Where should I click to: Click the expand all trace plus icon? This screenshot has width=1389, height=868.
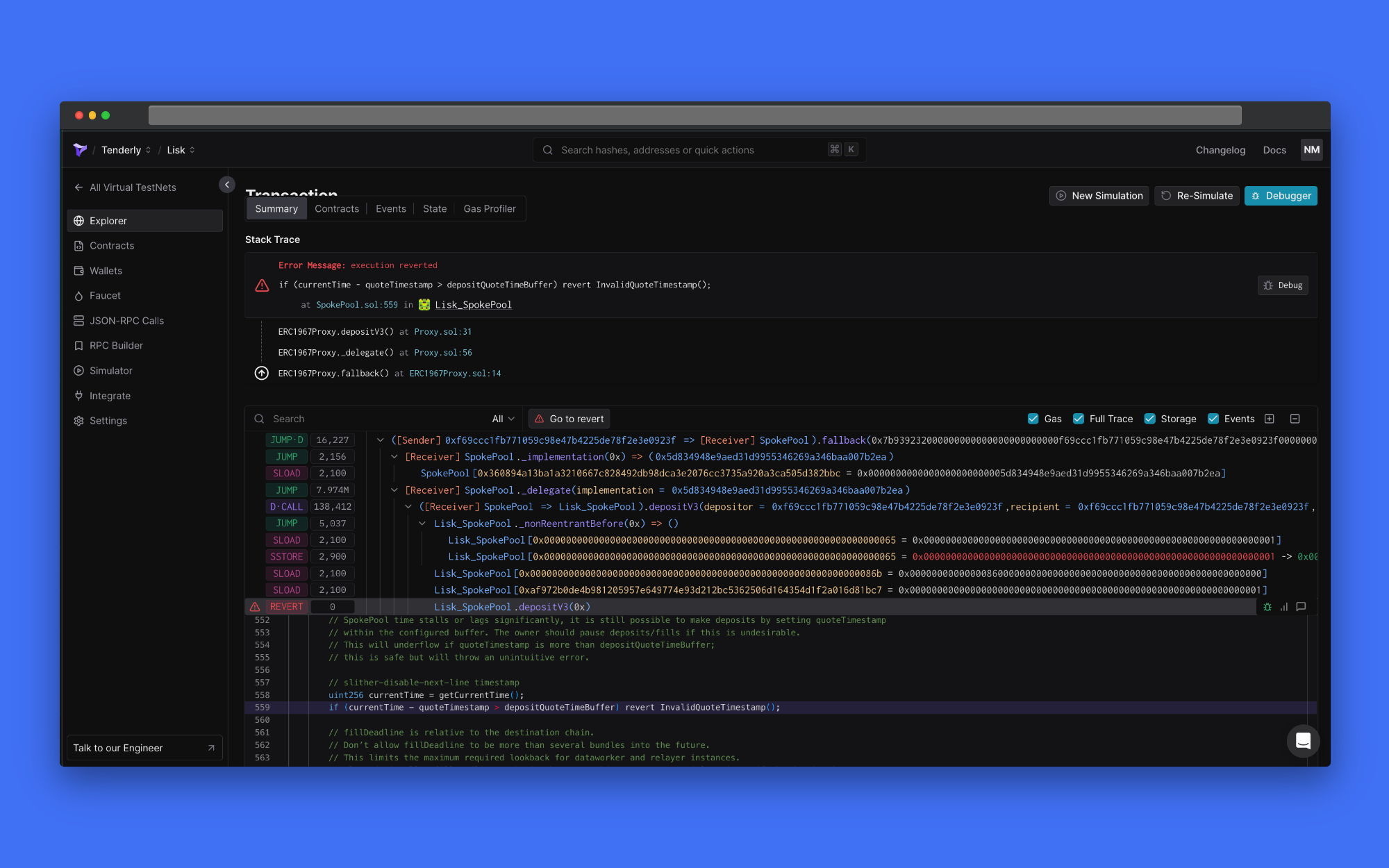click(x=1270, y=419)
